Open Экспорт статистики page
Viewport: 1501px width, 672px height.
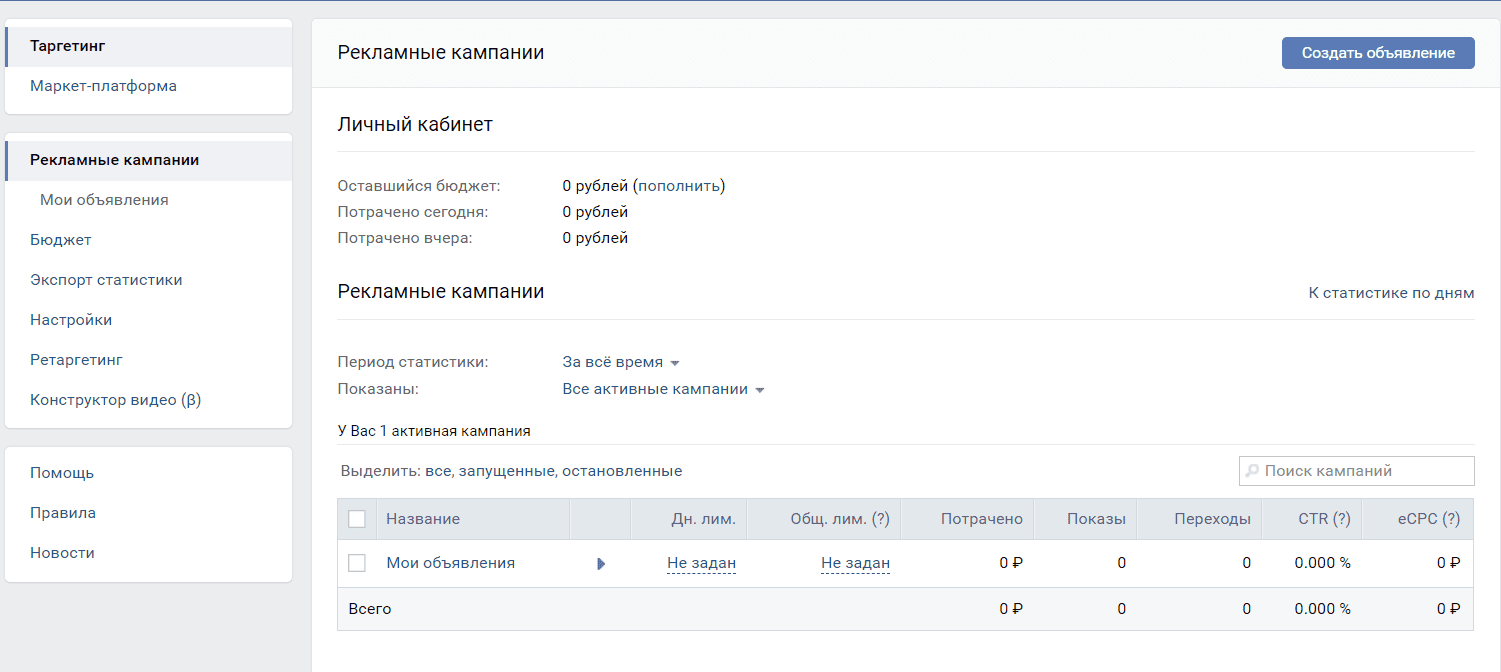(106, 280)
